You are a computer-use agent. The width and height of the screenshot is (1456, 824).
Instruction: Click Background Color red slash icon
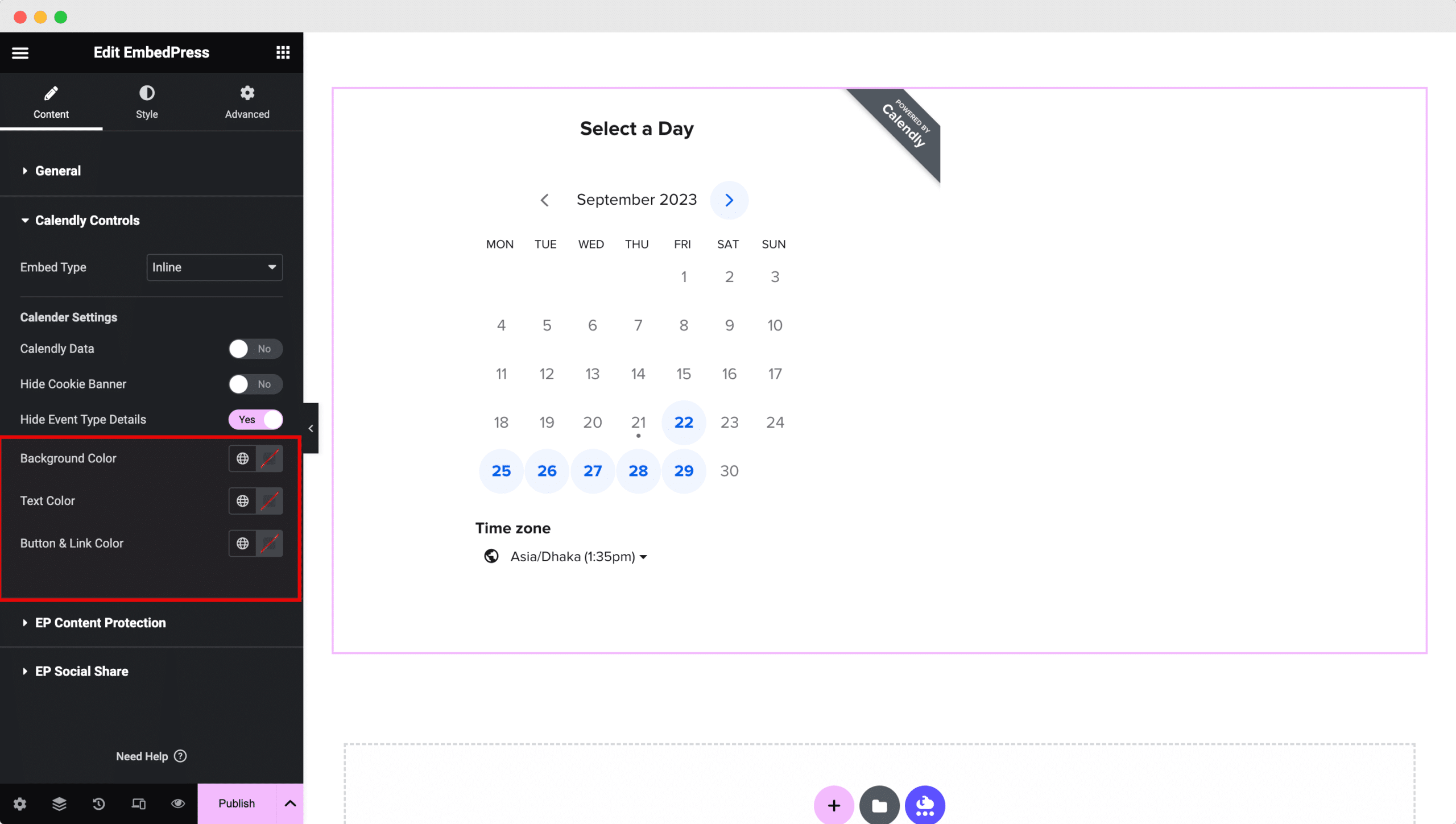click(x=269, y=458)
